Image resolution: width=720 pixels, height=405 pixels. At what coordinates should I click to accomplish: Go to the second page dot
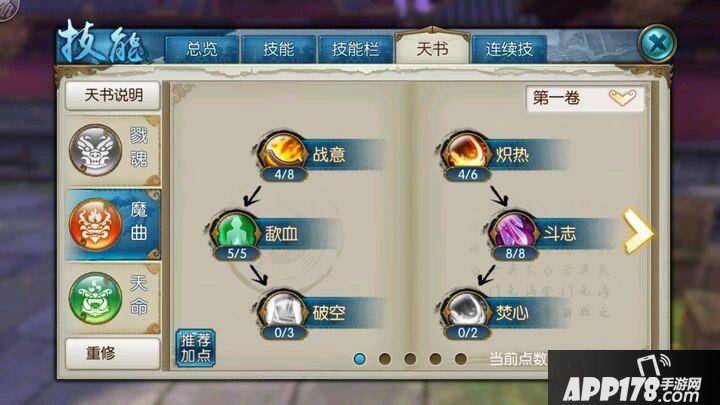point(385,359)
